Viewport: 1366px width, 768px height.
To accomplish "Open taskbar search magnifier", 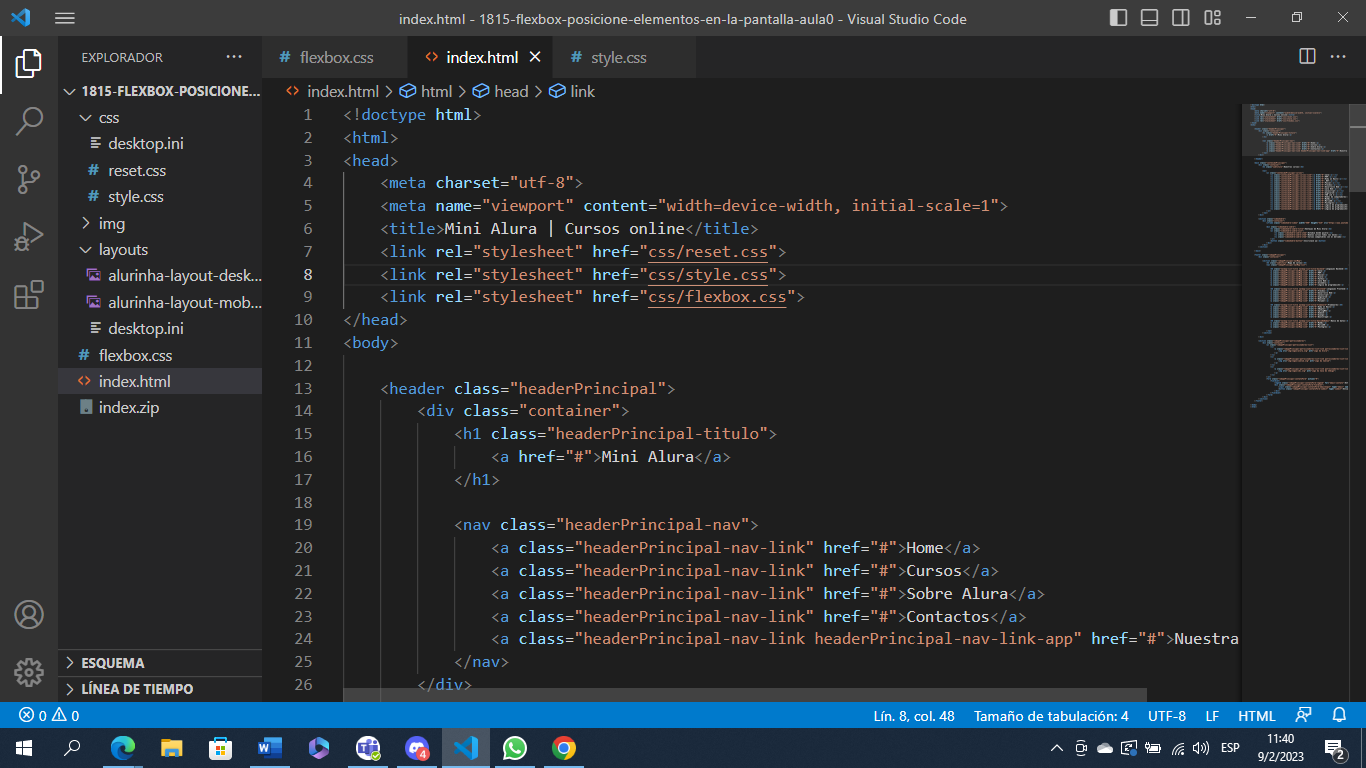I will (72, 747).
